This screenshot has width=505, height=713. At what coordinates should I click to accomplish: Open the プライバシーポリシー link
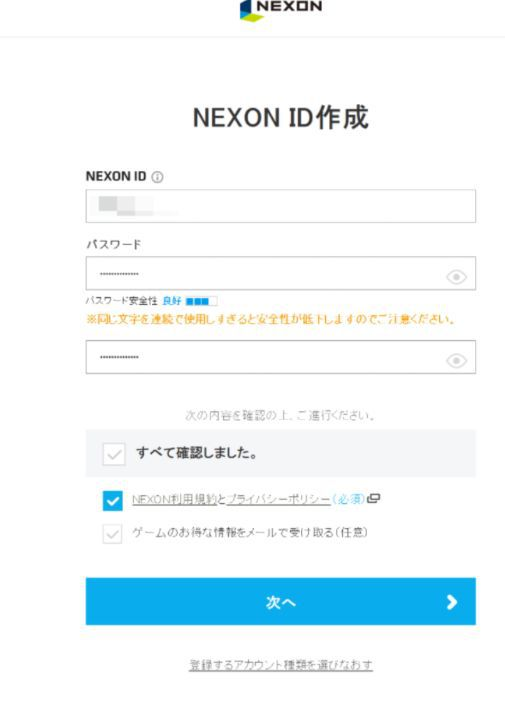coord(278,499)
